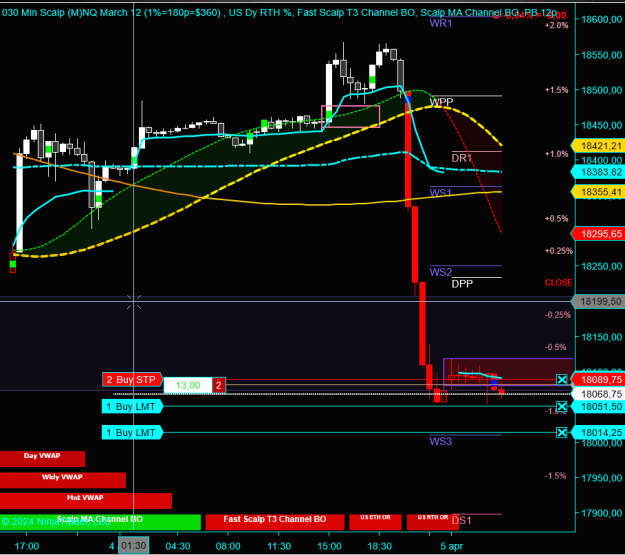Click the 5 apr date axis label

pos(452,546)
